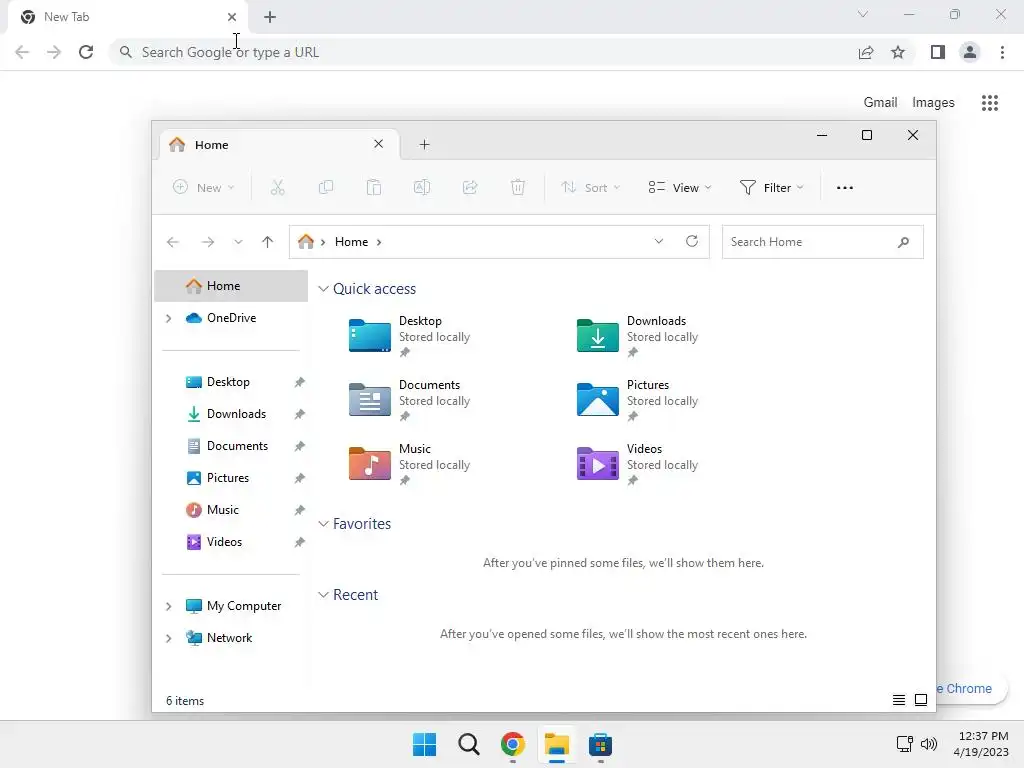This screenshot has width=1024, height=768.
Task: Open a new Chrome tab with plus button
Action: coord(270,17)
